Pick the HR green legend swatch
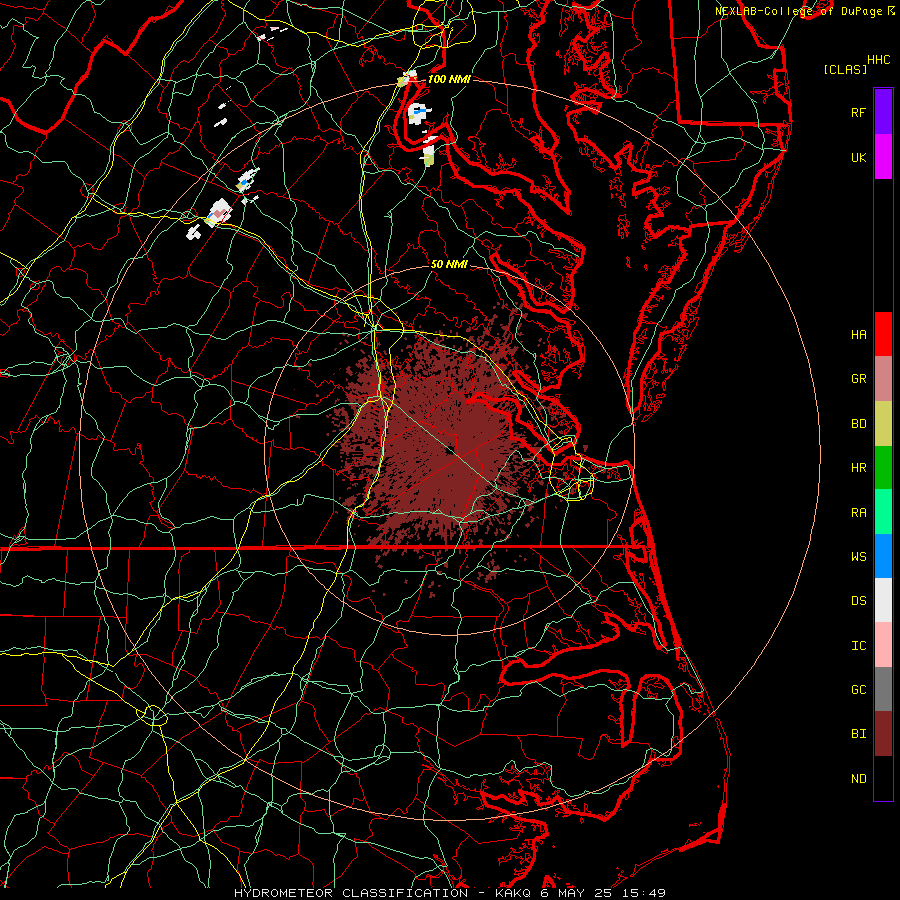 coord(883,468)
